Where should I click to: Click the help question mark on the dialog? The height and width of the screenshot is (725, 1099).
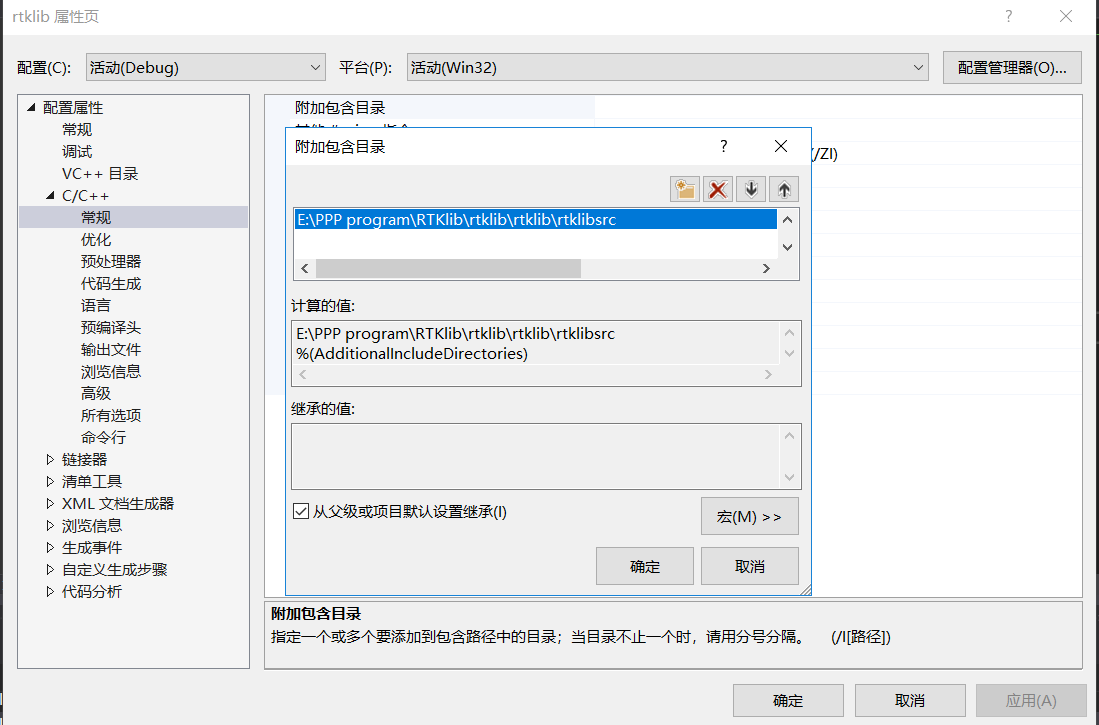coord(723,146)
